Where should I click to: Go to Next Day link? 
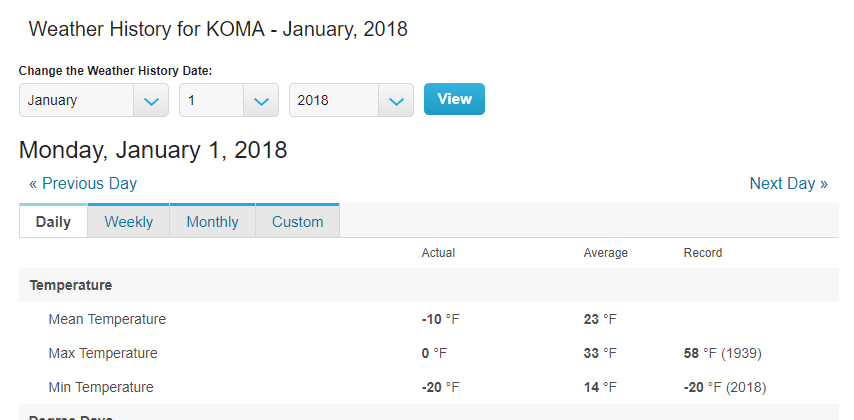pos(788,184)
